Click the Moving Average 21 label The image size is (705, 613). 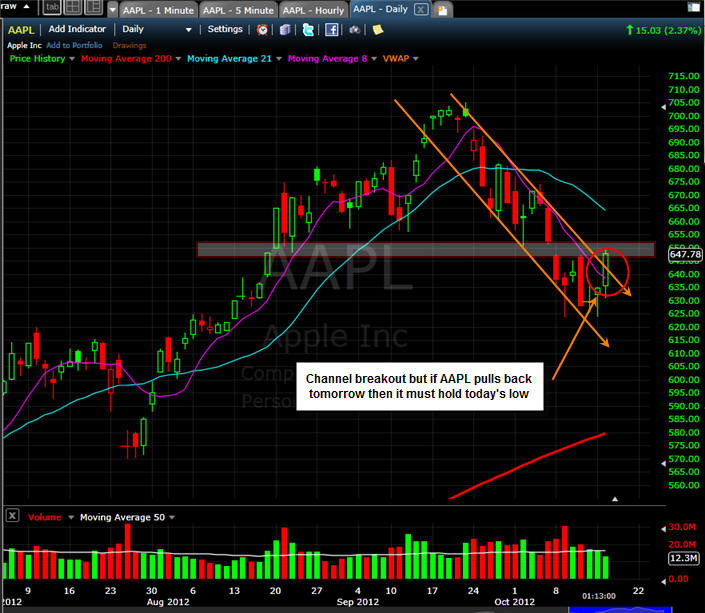[x=229, y=59]
